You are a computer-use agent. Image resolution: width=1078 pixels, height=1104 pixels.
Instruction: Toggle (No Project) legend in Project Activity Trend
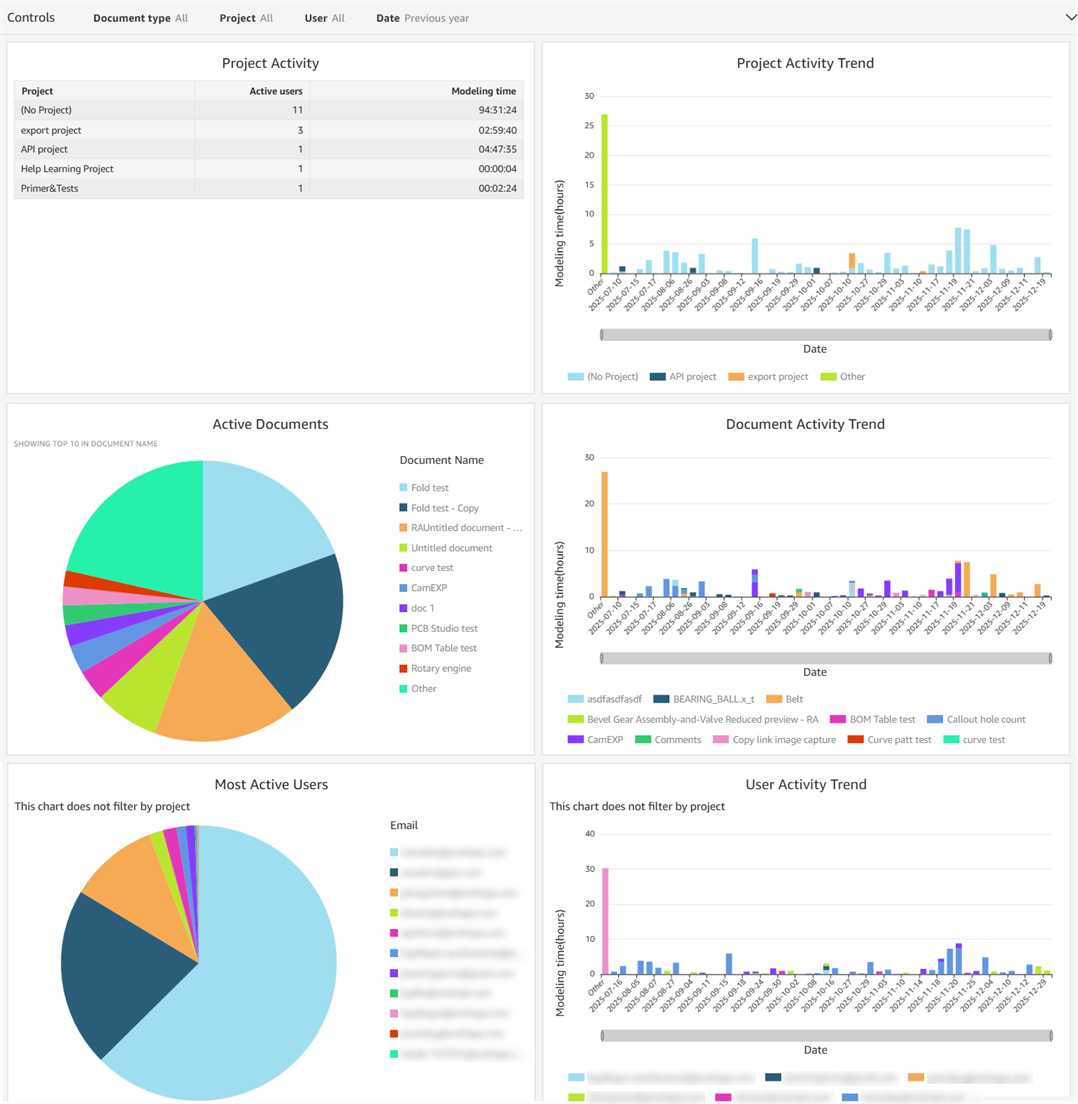pos(603,377)
